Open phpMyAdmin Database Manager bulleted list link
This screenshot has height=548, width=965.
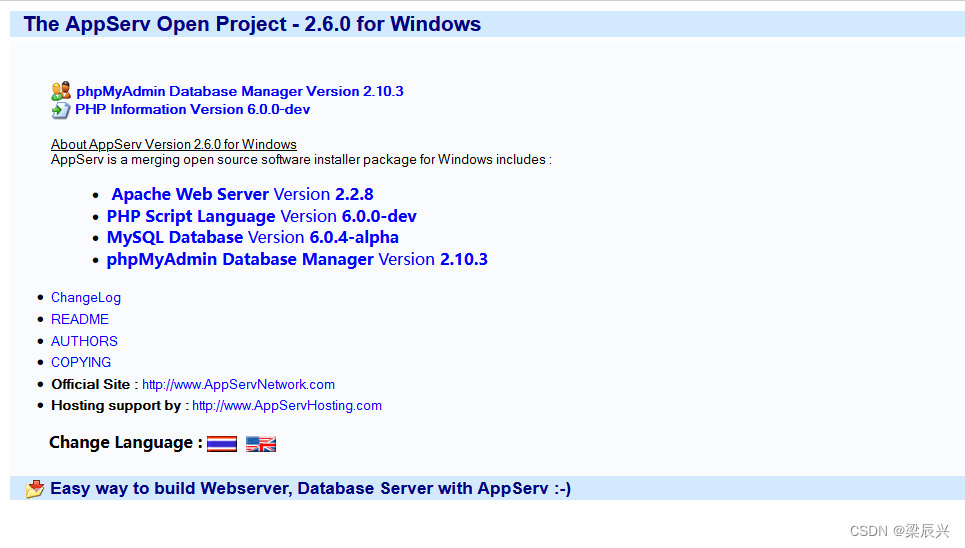297,259
